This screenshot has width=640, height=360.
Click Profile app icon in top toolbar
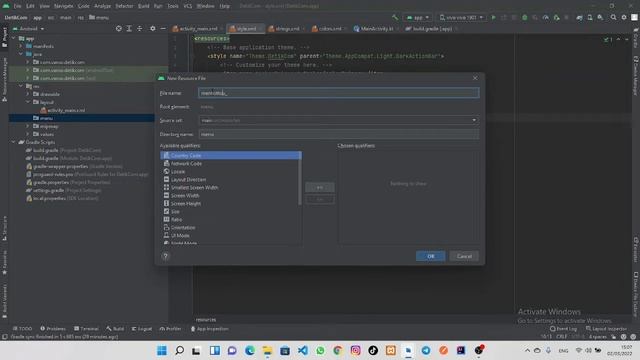point(546,18)
